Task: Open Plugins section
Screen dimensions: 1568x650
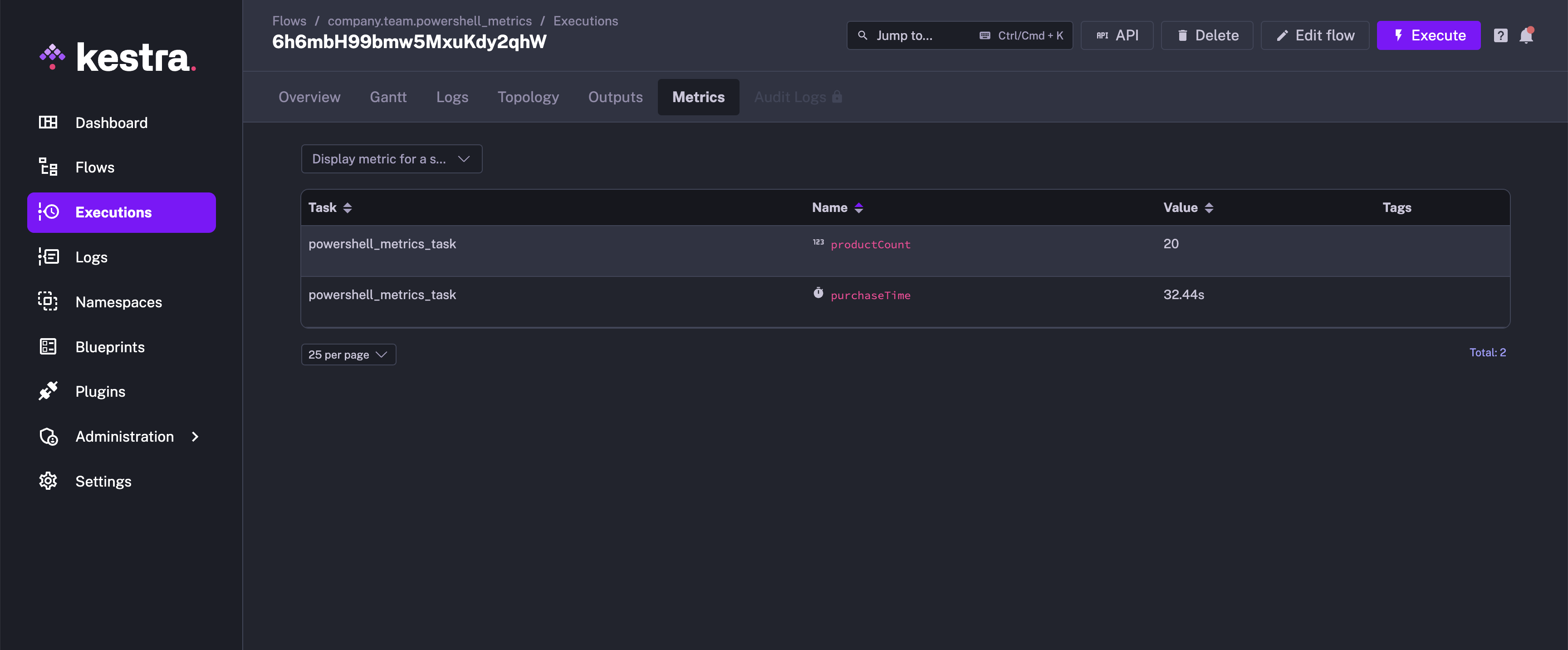Action: [x=100, y=390]
